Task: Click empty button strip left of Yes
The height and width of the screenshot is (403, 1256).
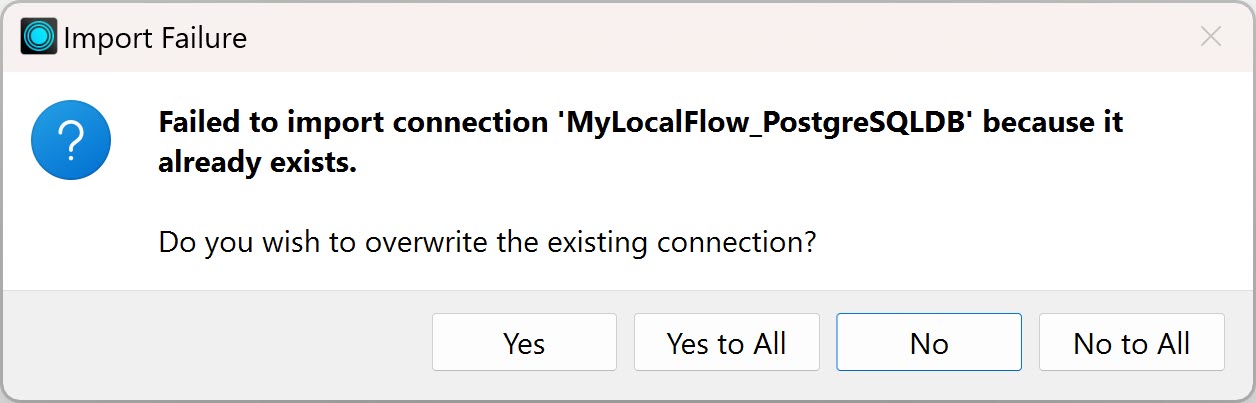Action: pos(215,342)
